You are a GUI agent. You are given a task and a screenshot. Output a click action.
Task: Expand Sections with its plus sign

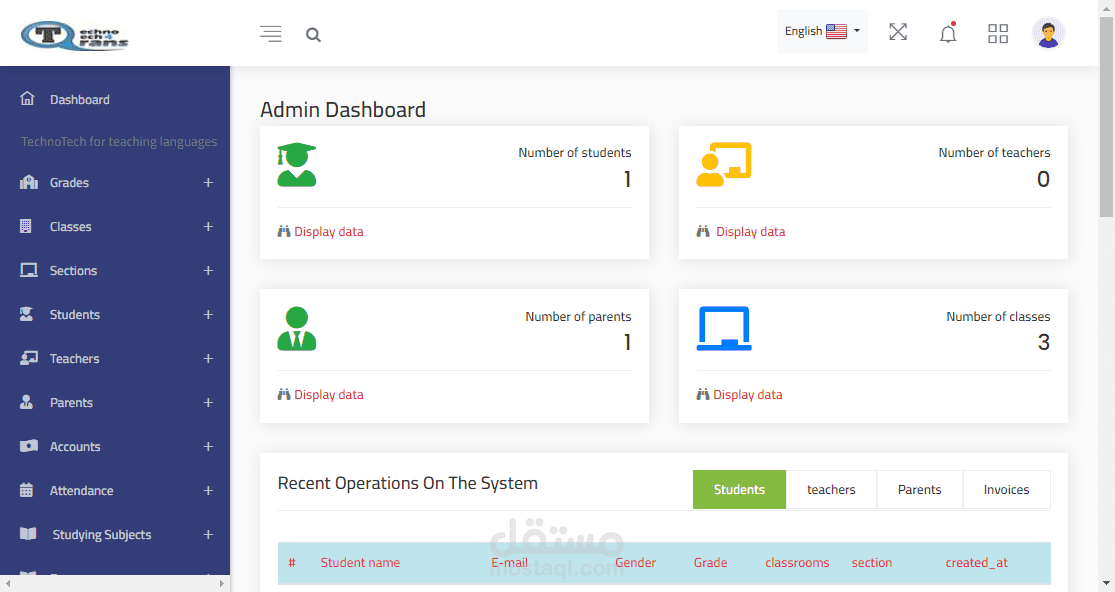coord(208,271)
